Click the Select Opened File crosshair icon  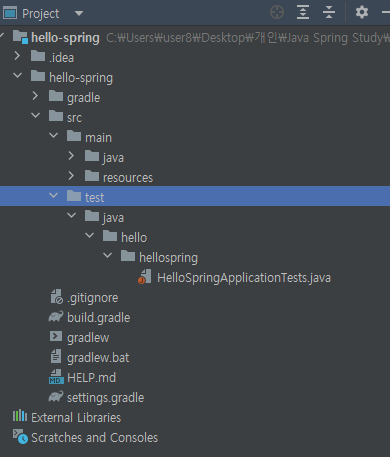click(277, 13)
